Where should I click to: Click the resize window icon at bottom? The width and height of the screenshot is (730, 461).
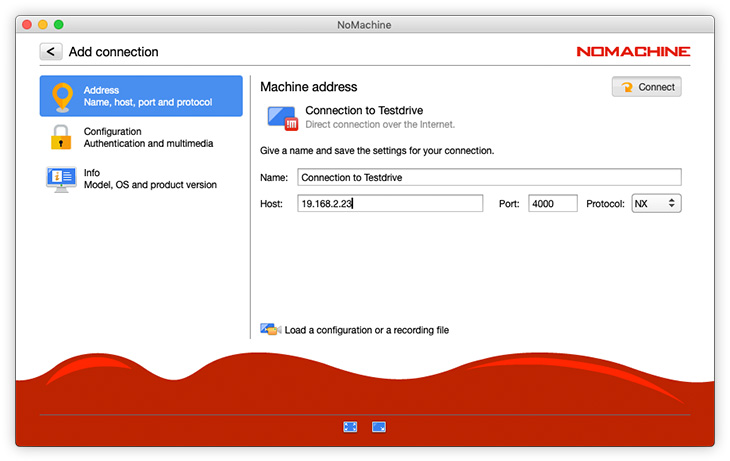379,427
